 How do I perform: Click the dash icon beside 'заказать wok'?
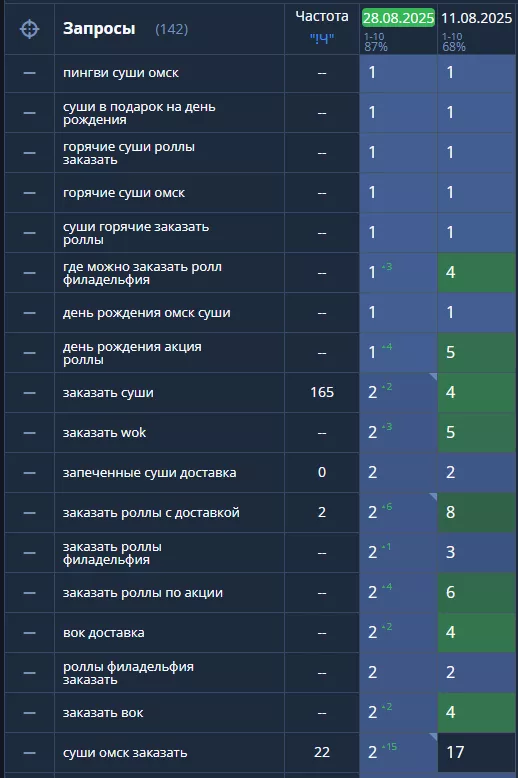(x=29, y=433)
